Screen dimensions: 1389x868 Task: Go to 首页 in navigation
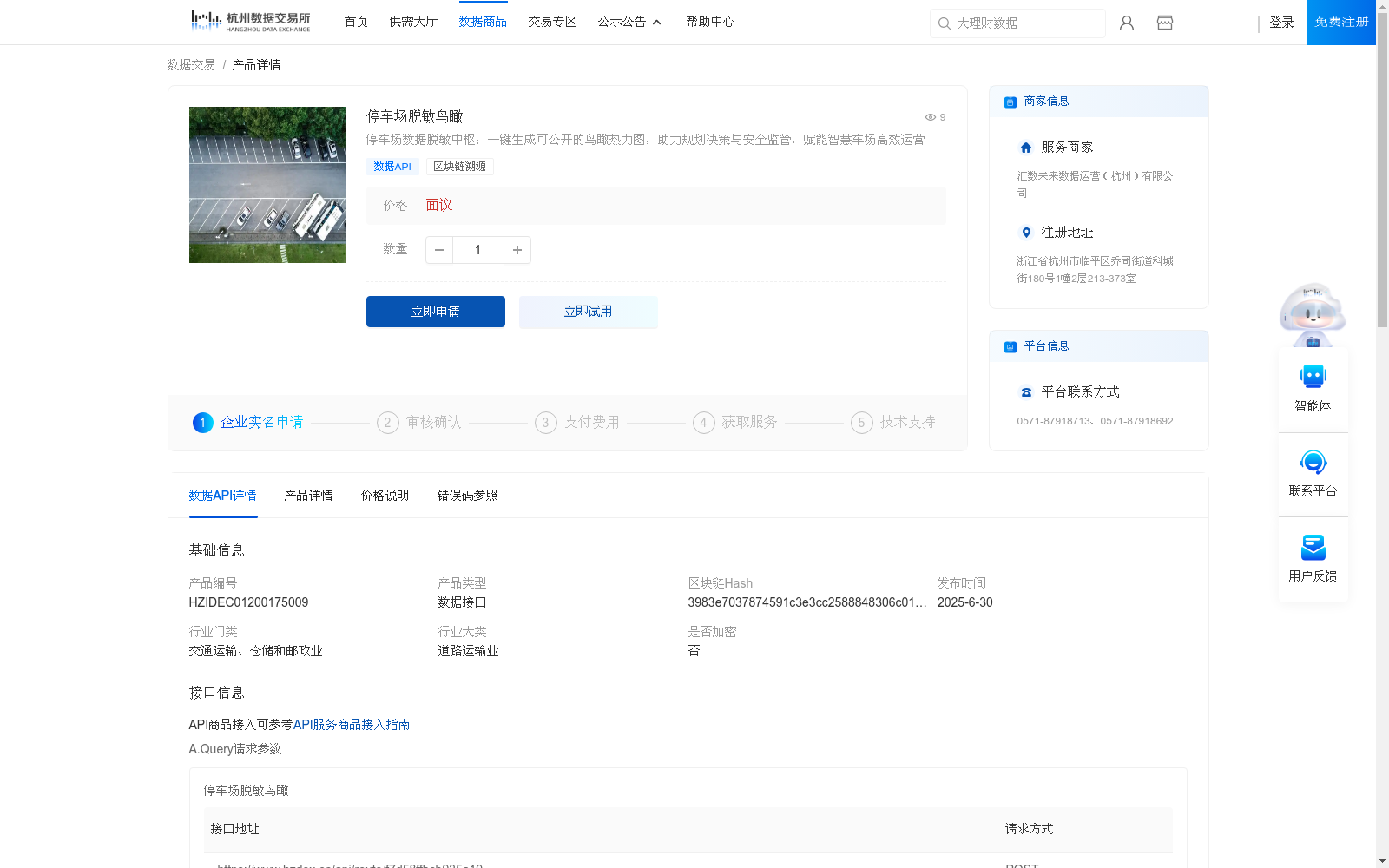pyautogui.click(x=356, y=22)
